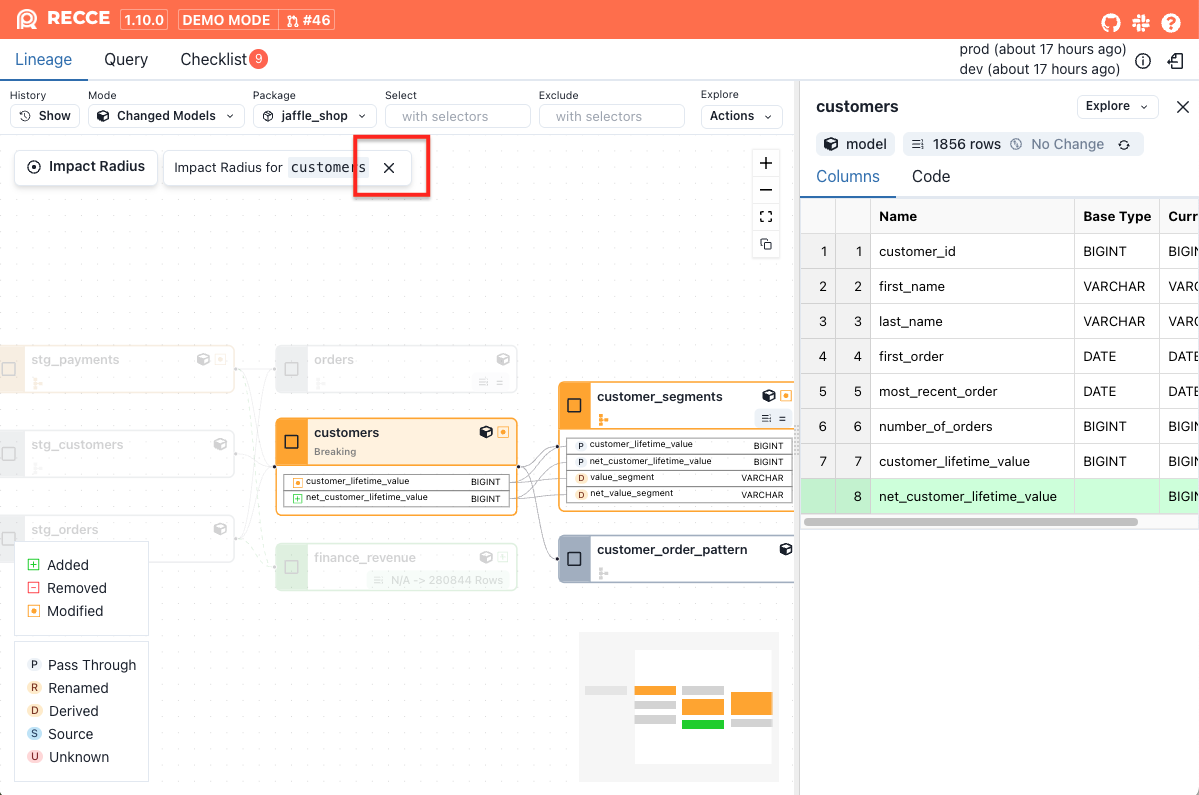Click the environment info icon
The width and height of the screenshot is (1199, 795).
1143,62
